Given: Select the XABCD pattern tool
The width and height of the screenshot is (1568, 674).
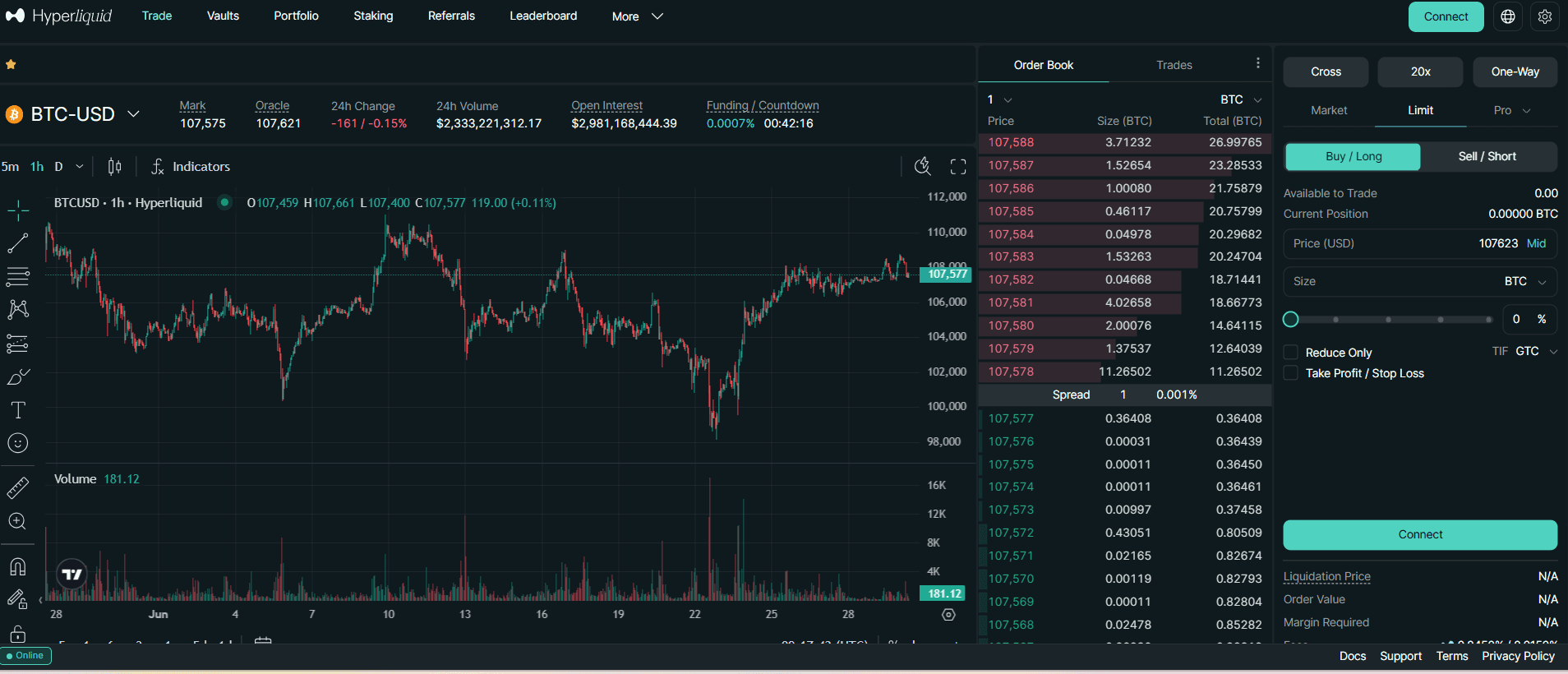Looking at the screenshot, I should (18, 310).
